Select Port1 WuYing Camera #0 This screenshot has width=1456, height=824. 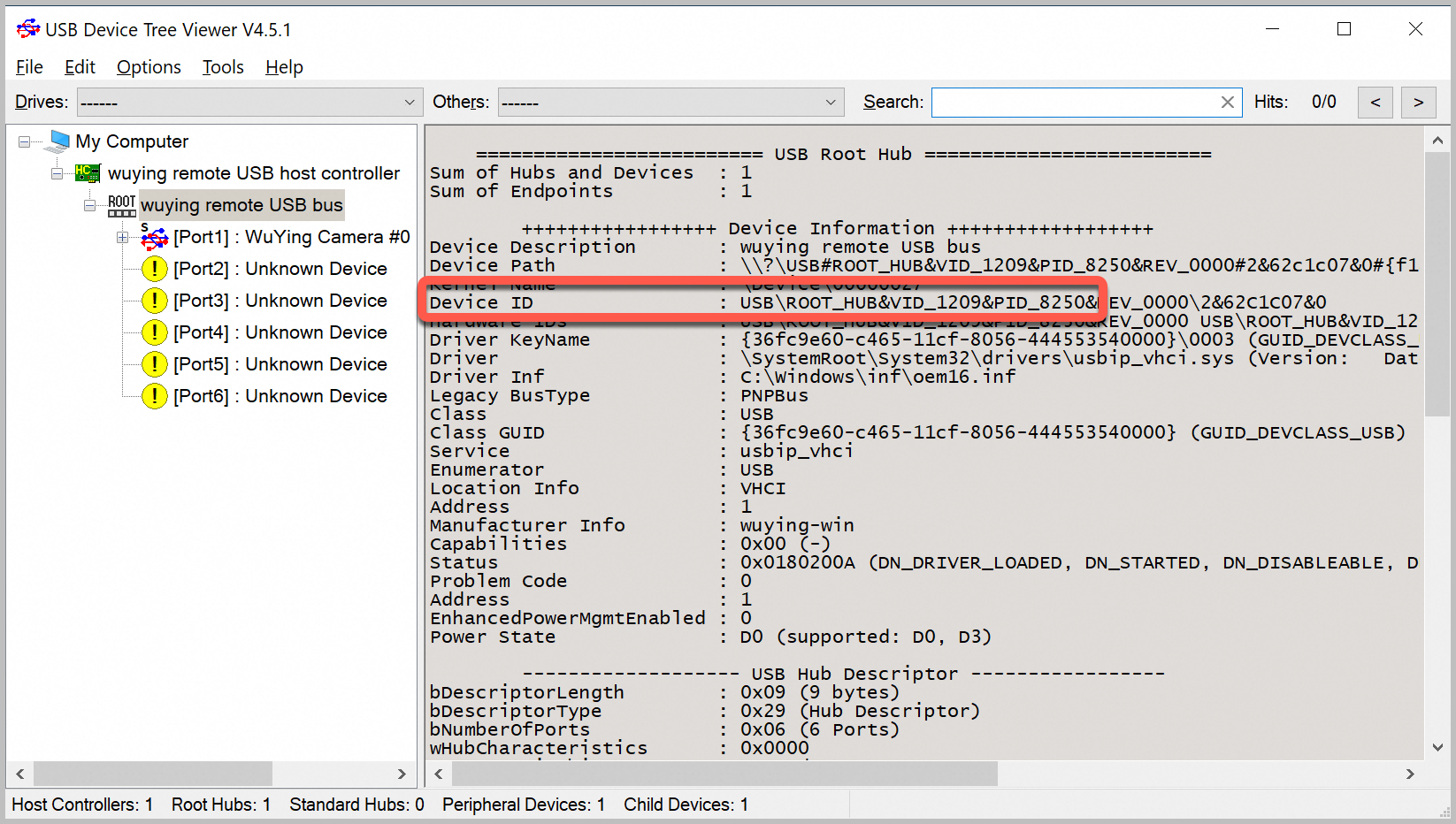point(292,237)
